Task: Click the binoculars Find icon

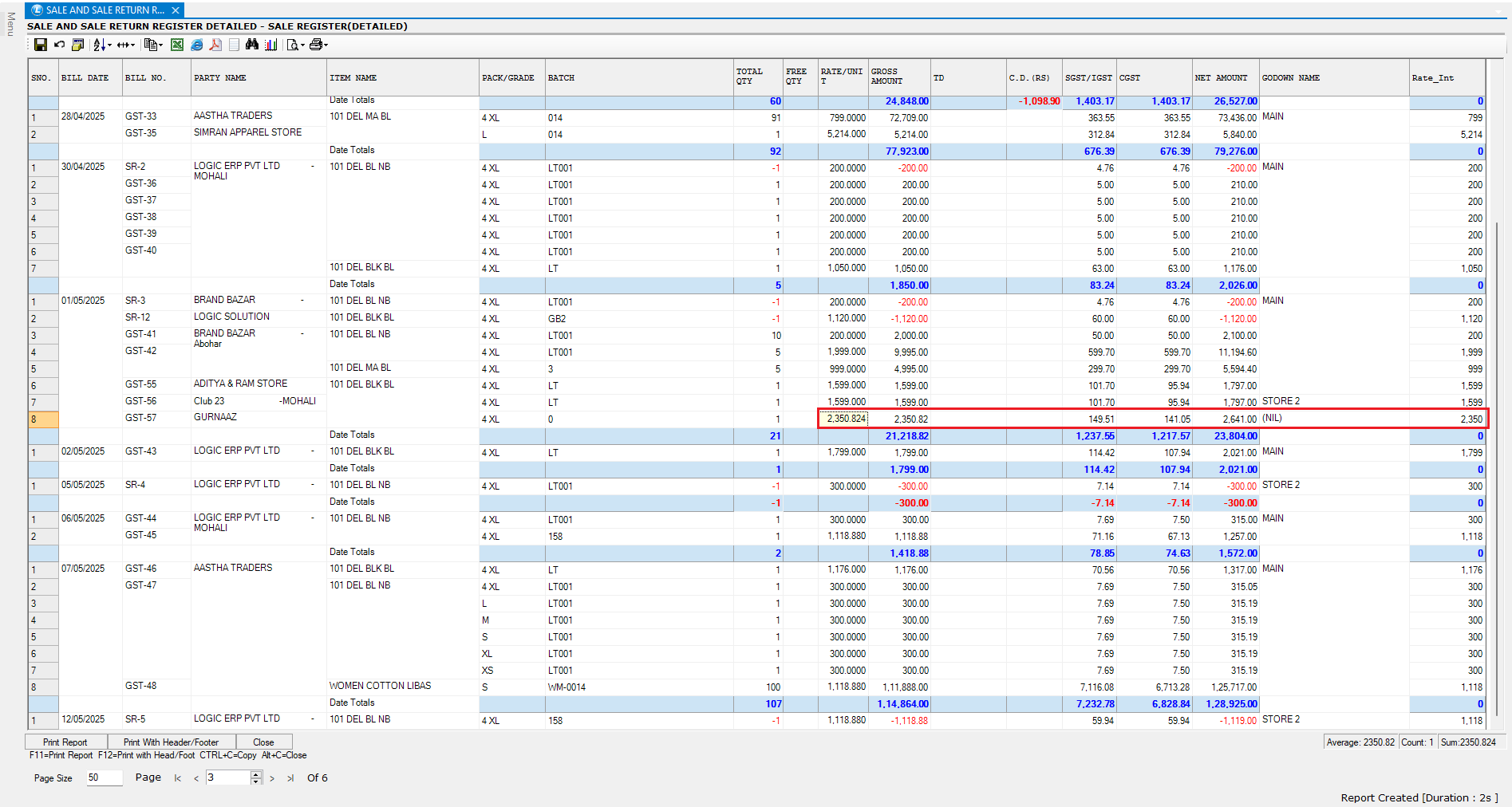Action: pyautogui.click(x=252, y=45)
